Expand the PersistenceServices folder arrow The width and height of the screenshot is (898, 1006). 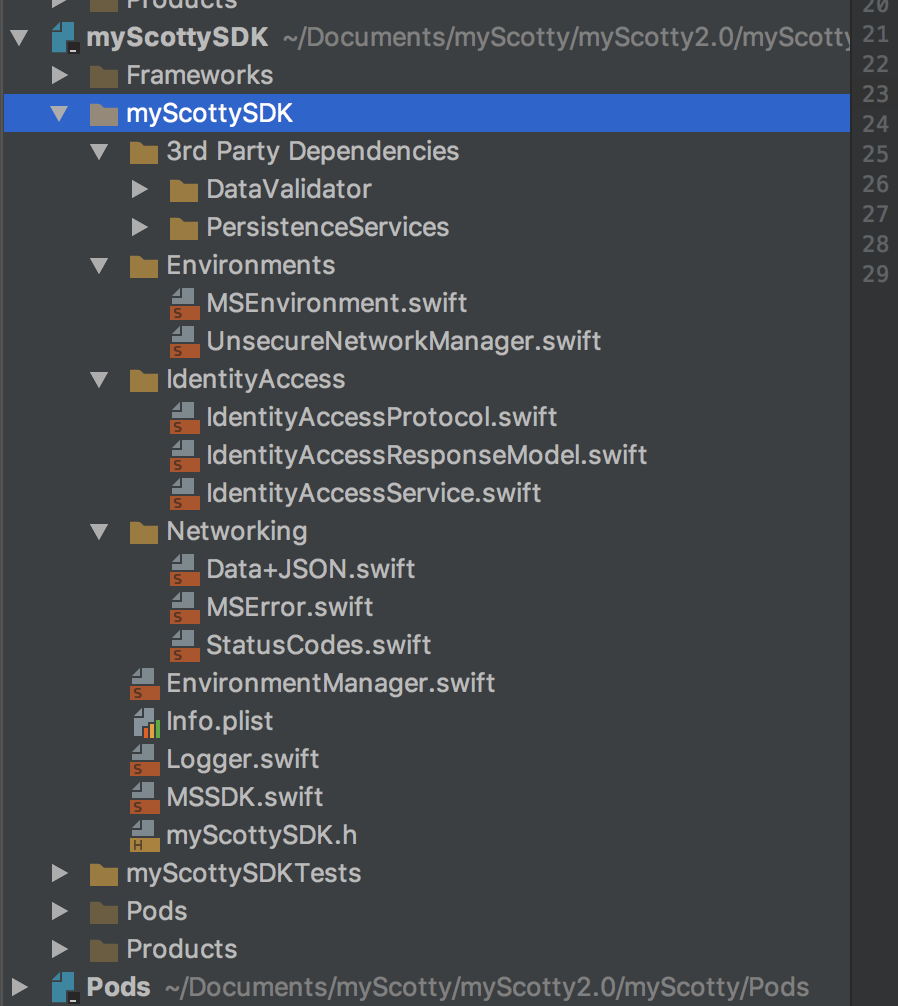139,227
